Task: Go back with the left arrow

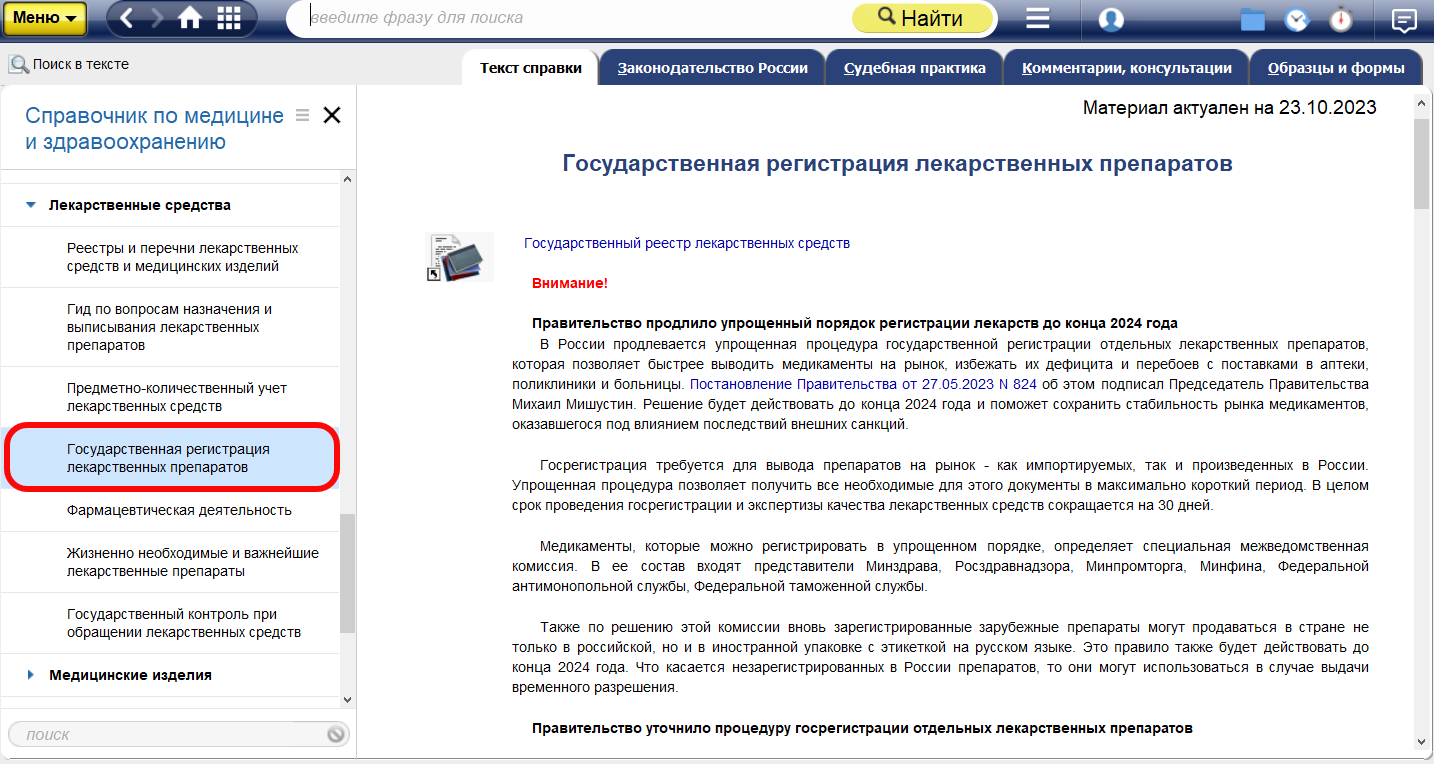Action: pos(127,18)
